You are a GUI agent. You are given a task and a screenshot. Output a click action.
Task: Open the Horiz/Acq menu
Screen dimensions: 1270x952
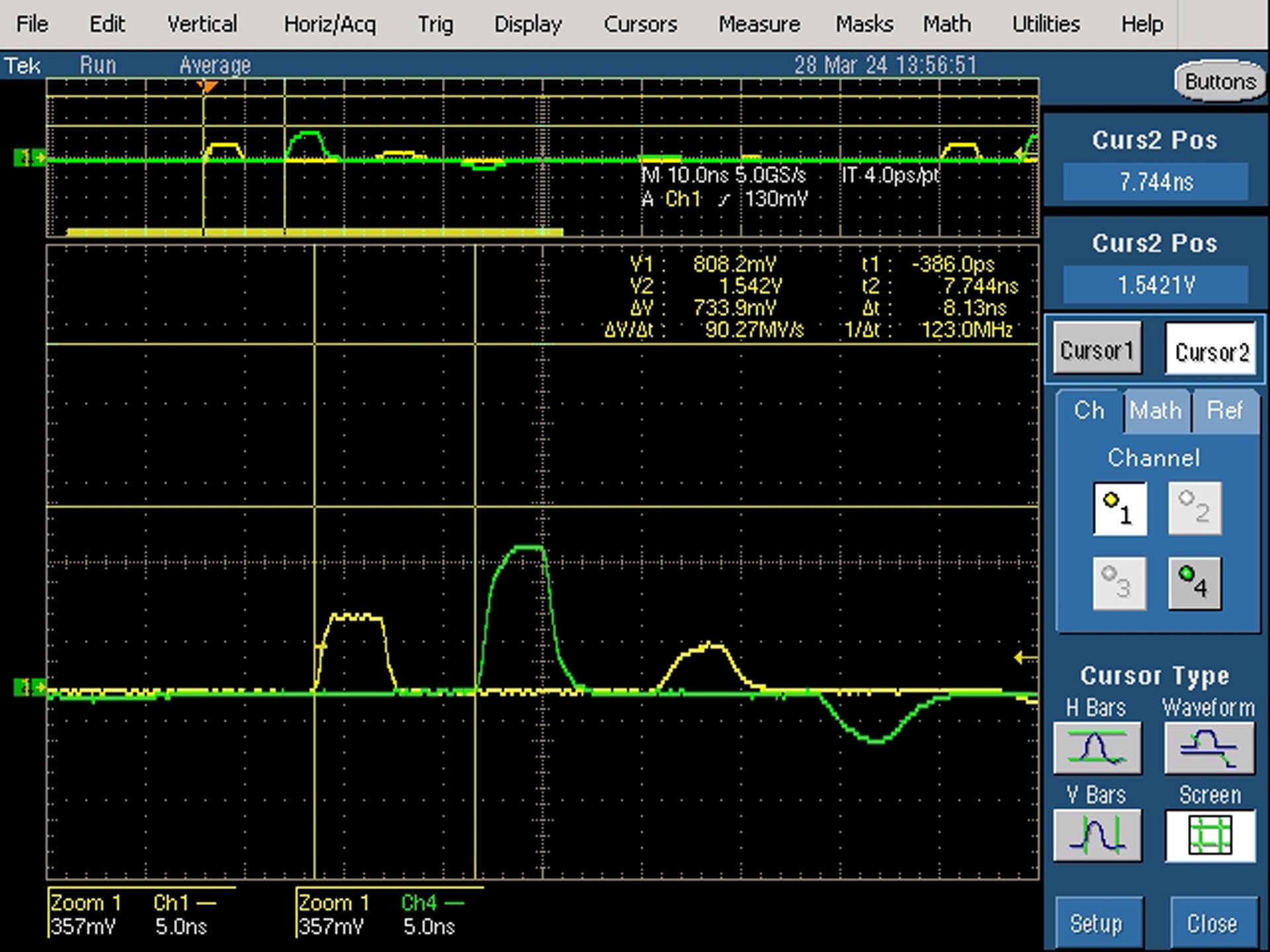pos(329,24)
